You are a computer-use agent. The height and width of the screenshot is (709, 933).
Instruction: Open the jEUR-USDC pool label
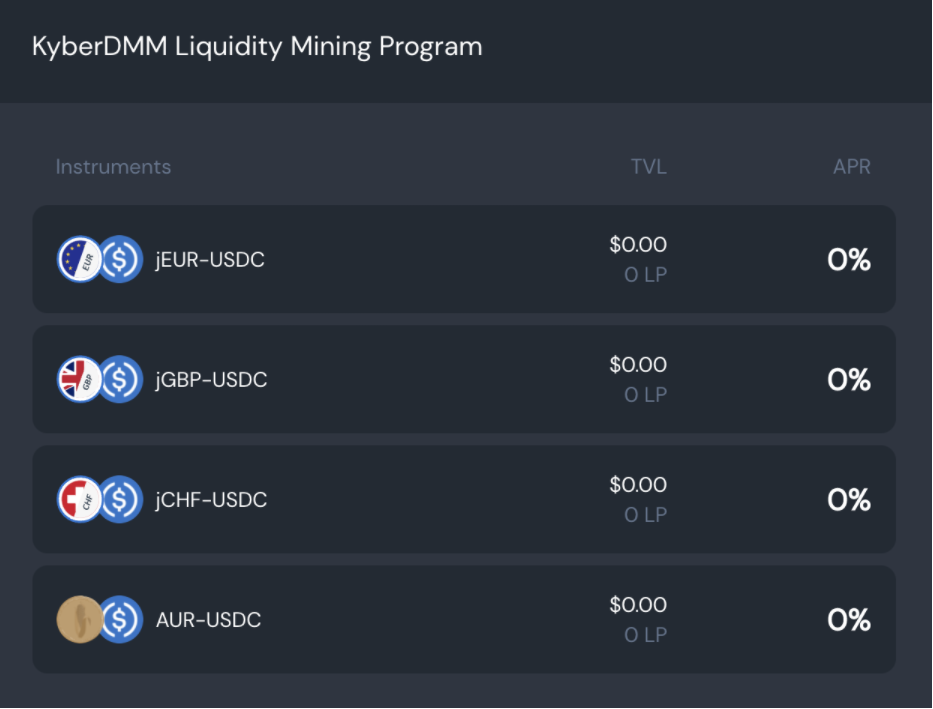pyautogui.click(x=210, y=260)
